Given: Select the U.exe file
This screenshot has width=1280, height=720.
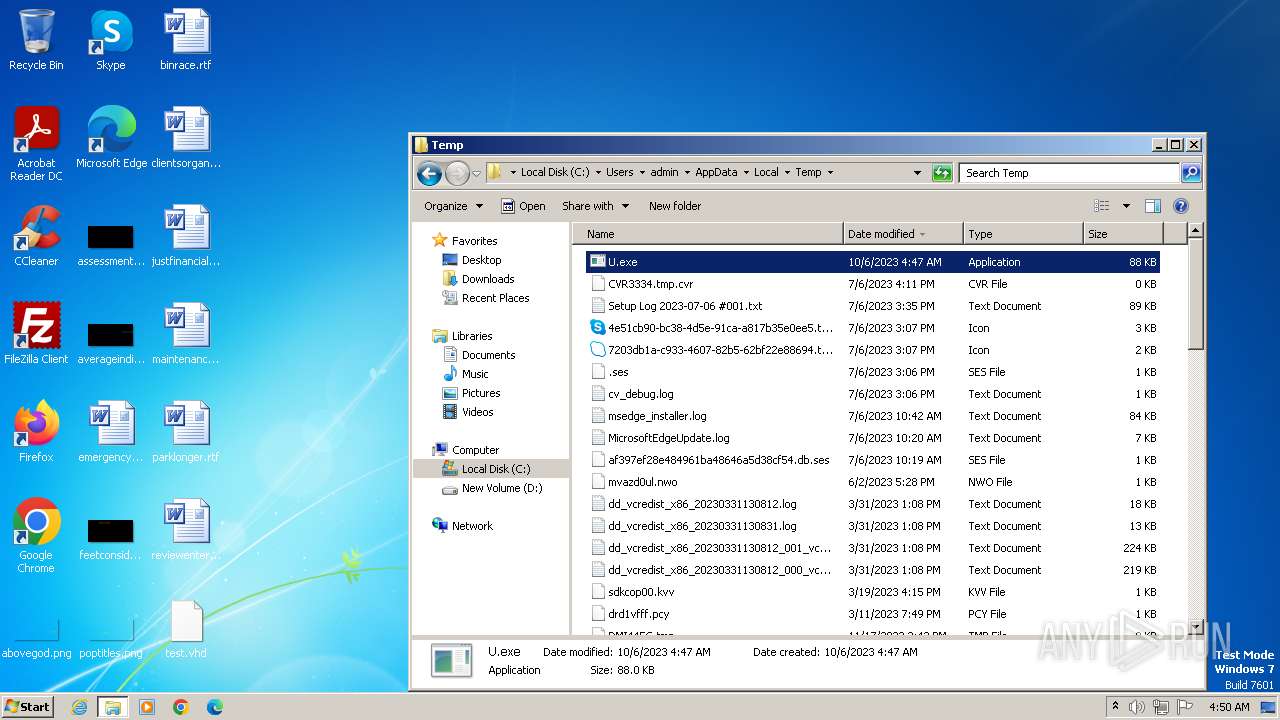Looking at the screenshot, I should [x=872, y=262].
